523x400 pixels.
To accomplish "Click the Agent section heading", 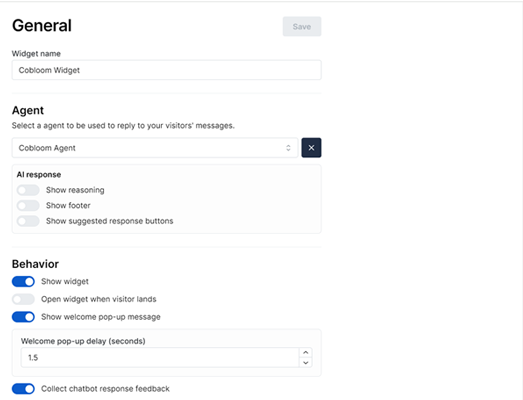I will pos(28,110).
